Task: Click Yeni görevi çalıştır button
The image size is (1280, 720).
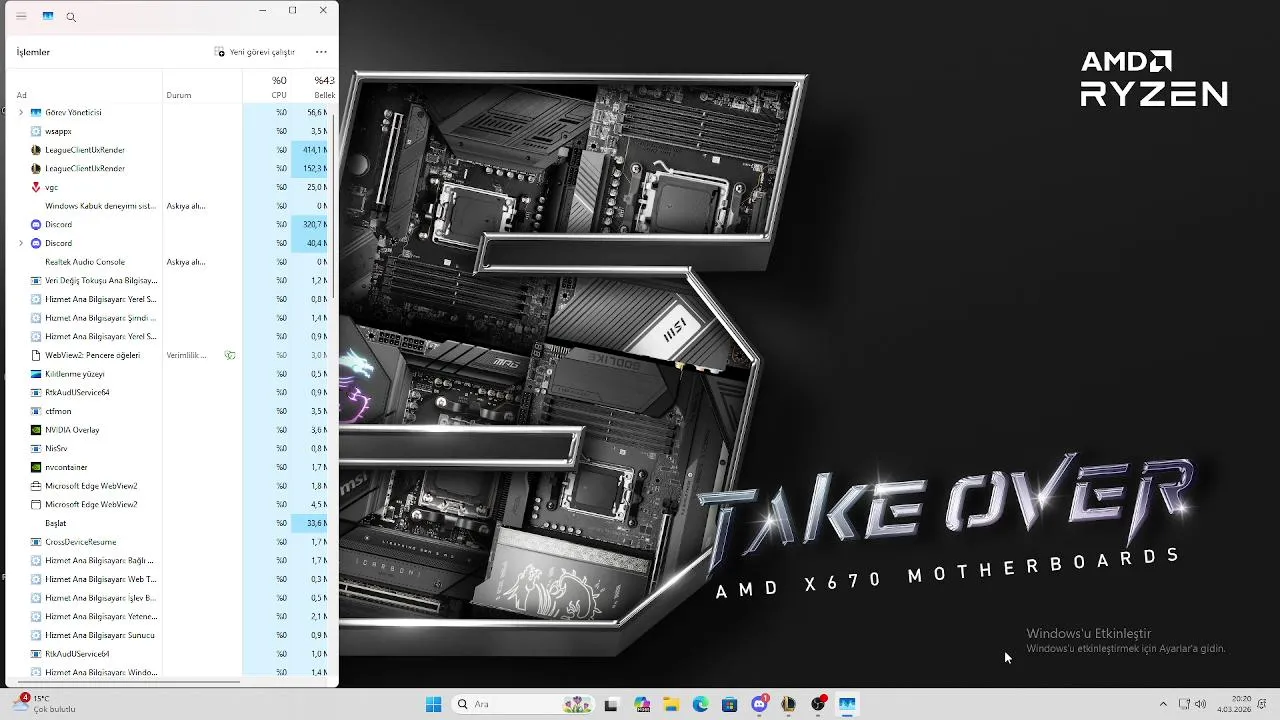Action: 256,52
